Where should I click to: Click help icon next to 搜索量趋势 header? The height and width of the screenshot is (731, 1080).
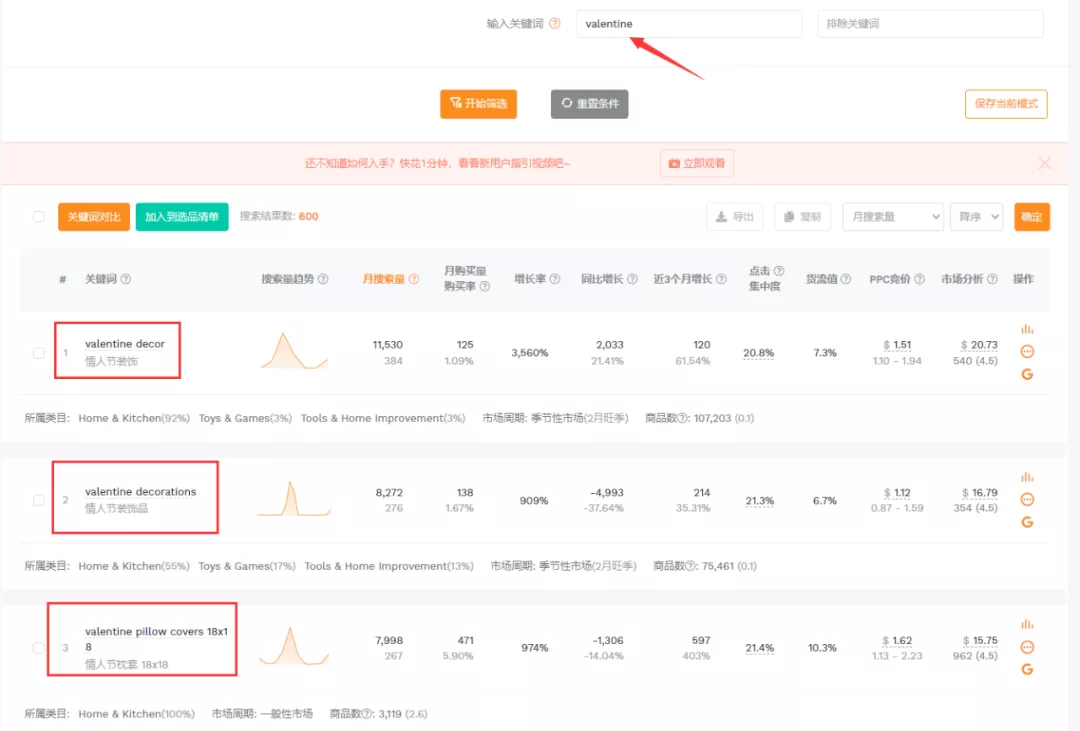(323, 279)
